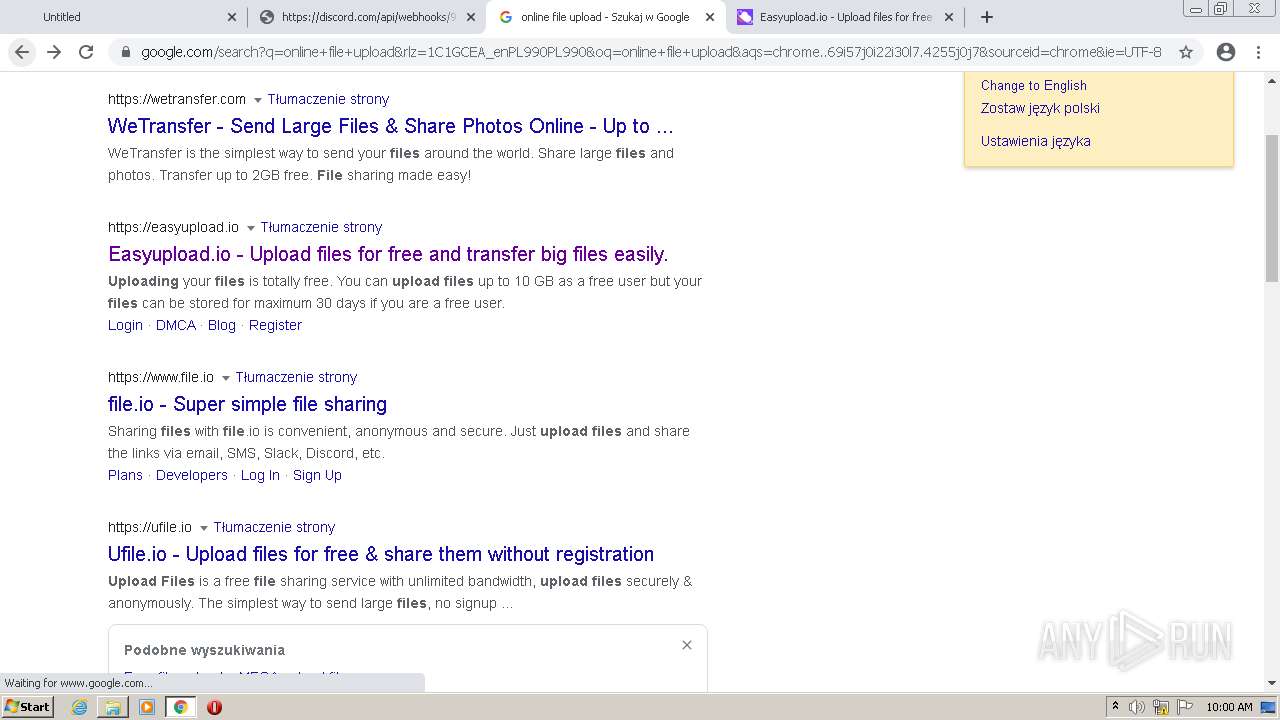Open Easyupload DMCA sitelink
This screenshot has width=1280, height=720.
pyautogui.click(x=176, y=325)
